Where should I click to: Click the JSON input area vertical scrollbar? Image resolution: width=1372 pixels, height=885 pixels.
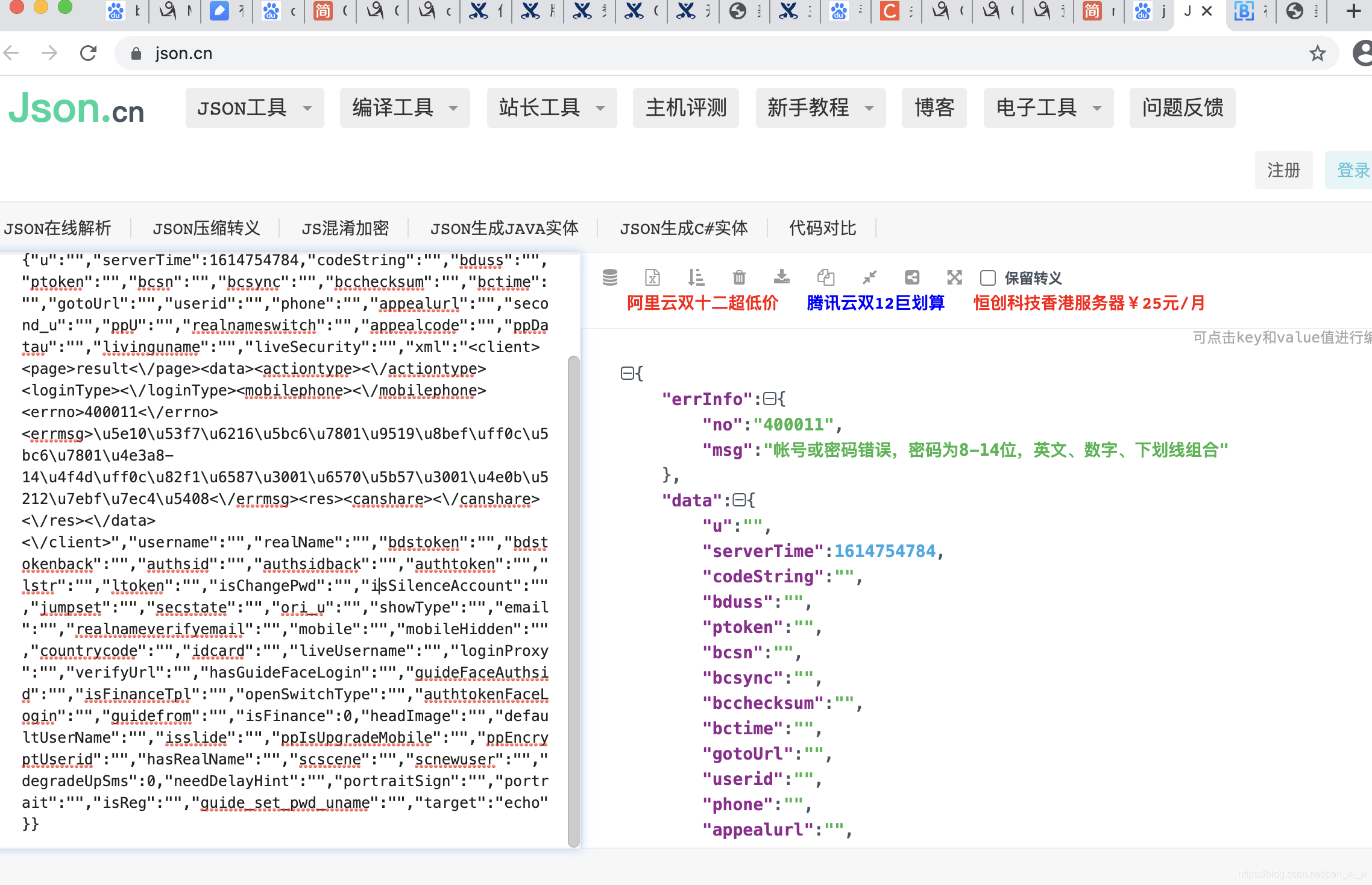click(574, 602)
